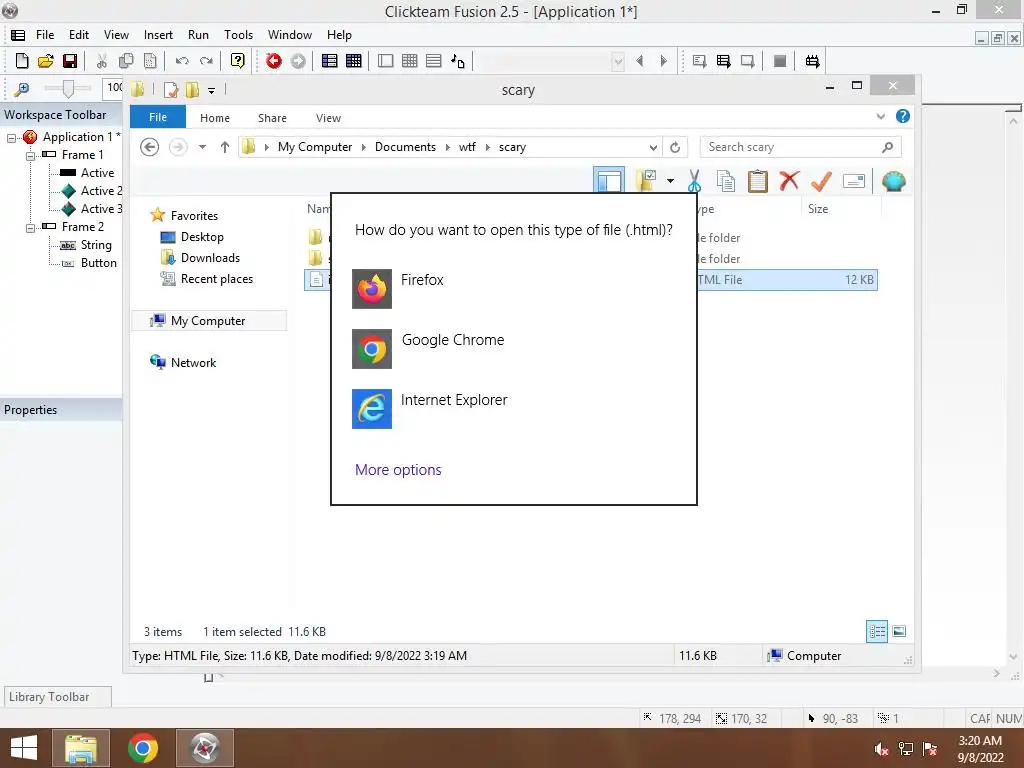This screenshot has height=768, width=1024.
Task: Open the Event Editor grid icon
Action: (x=409, y=61)
